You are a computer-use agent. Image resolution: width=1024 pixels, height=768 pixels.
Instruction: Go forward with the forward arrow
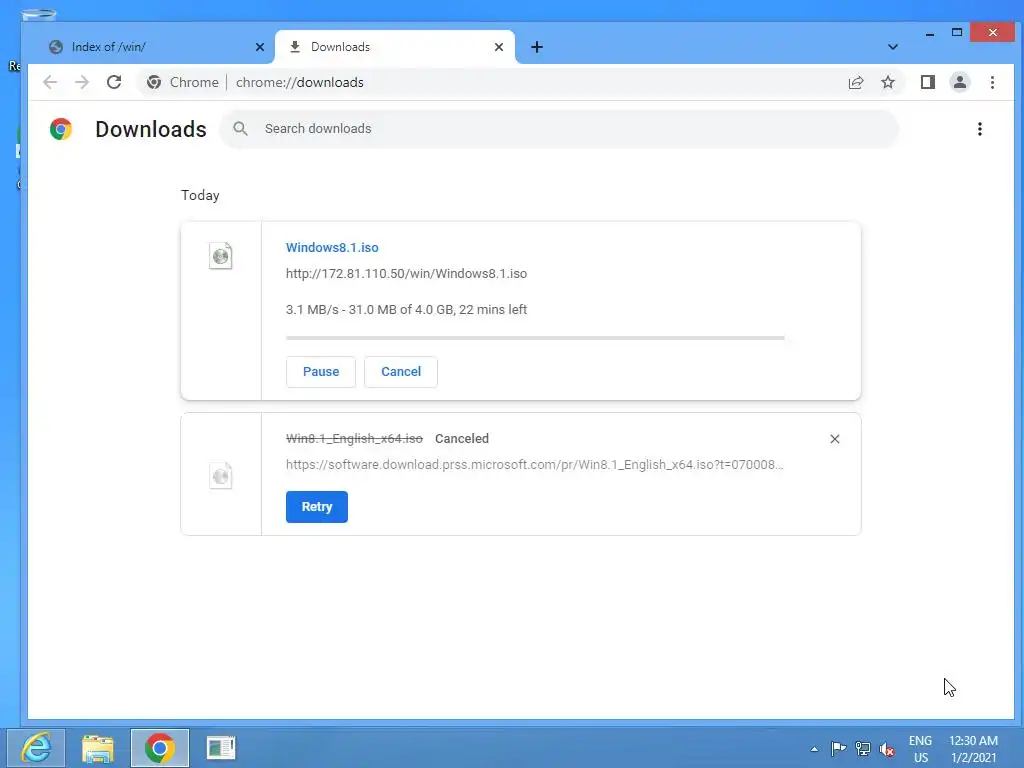click(82, 82)
